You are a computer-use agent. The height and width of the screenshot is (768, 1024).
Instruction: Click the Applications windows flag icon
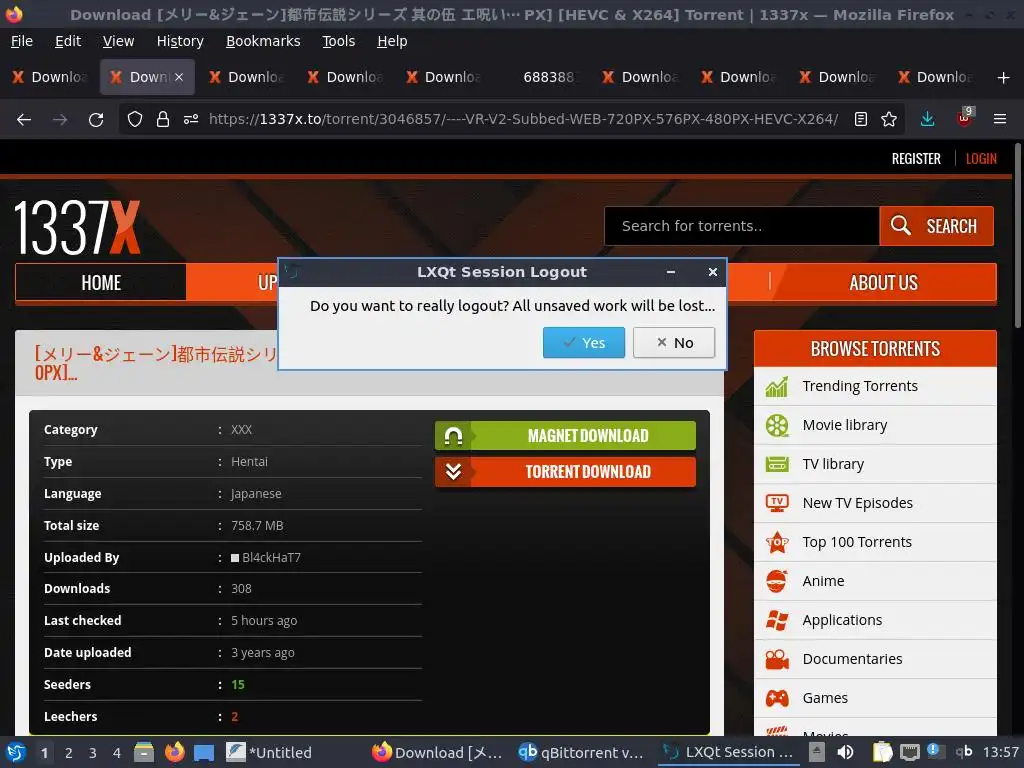776,620
